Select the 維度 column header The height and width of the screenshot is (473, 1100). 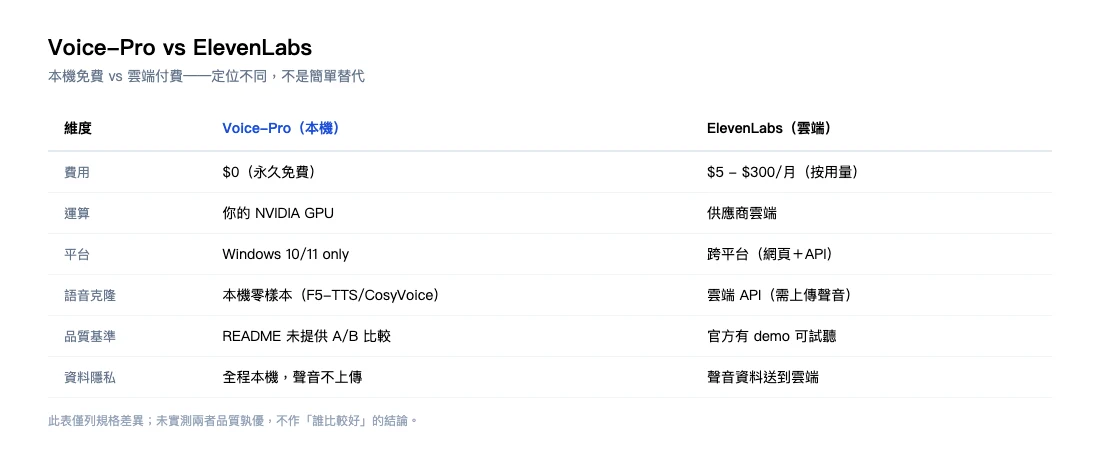(x=78, y=128)
